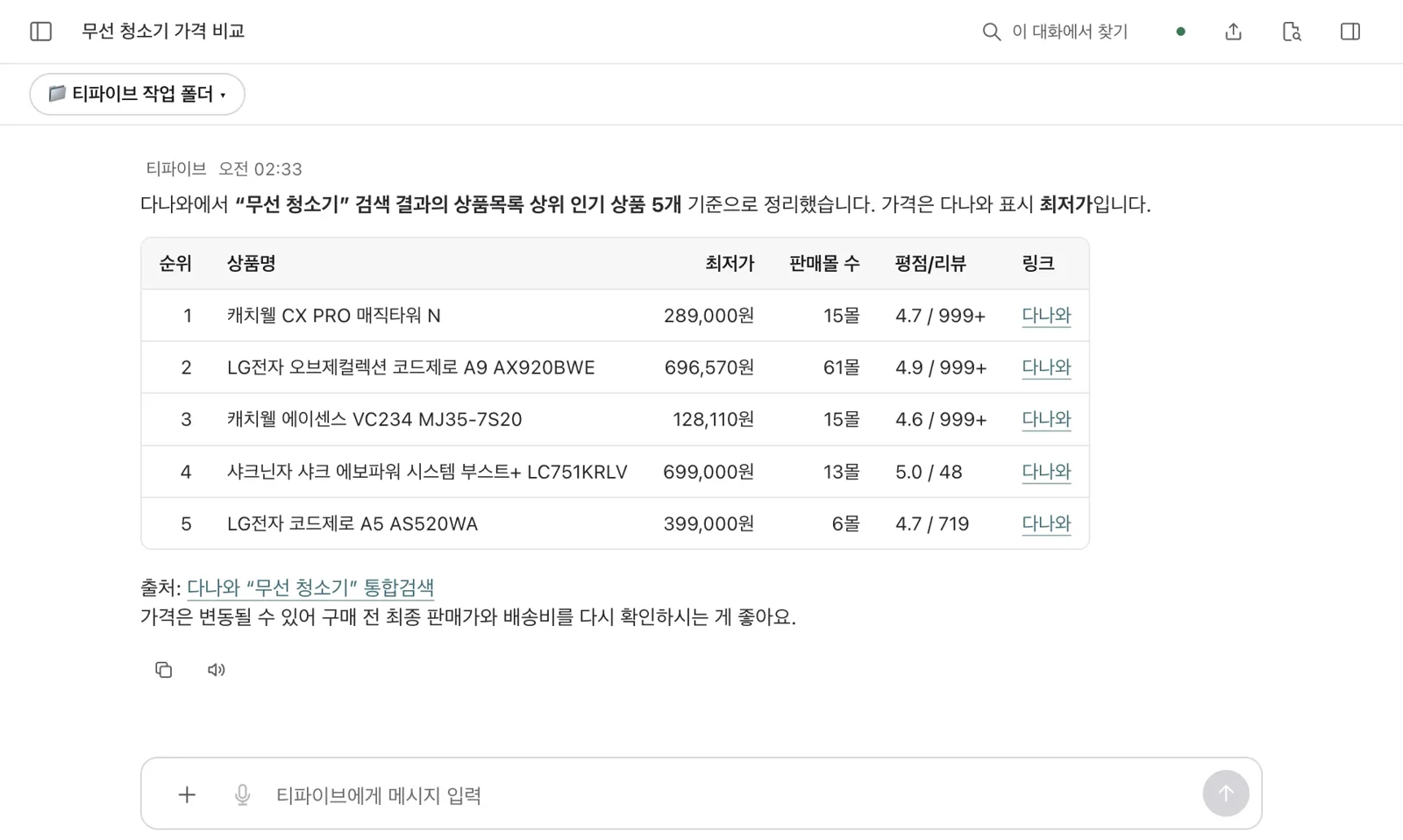The height and width of the screenshot is (840, 1403).
Task: Click the microphone voice input icon
Action: [x=243, y=795]
